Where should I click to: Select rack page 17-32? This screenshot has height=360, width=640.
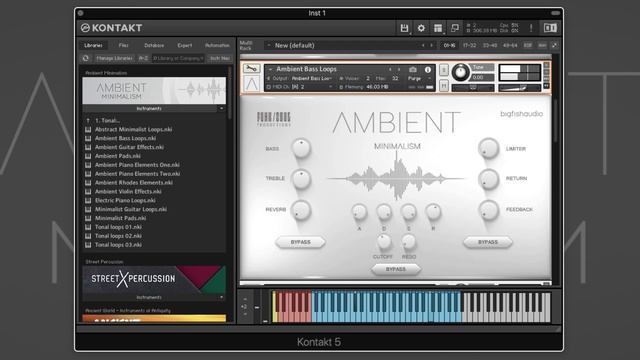pyautogui.click(x=469, y=45)
